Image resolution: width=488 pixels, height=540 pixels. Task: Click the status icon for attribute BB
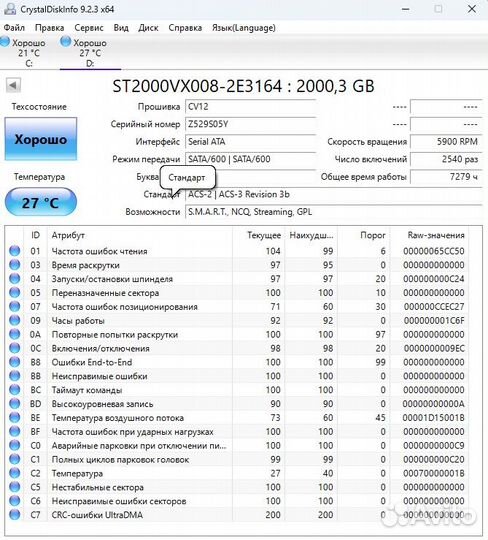tap(14, 376)
